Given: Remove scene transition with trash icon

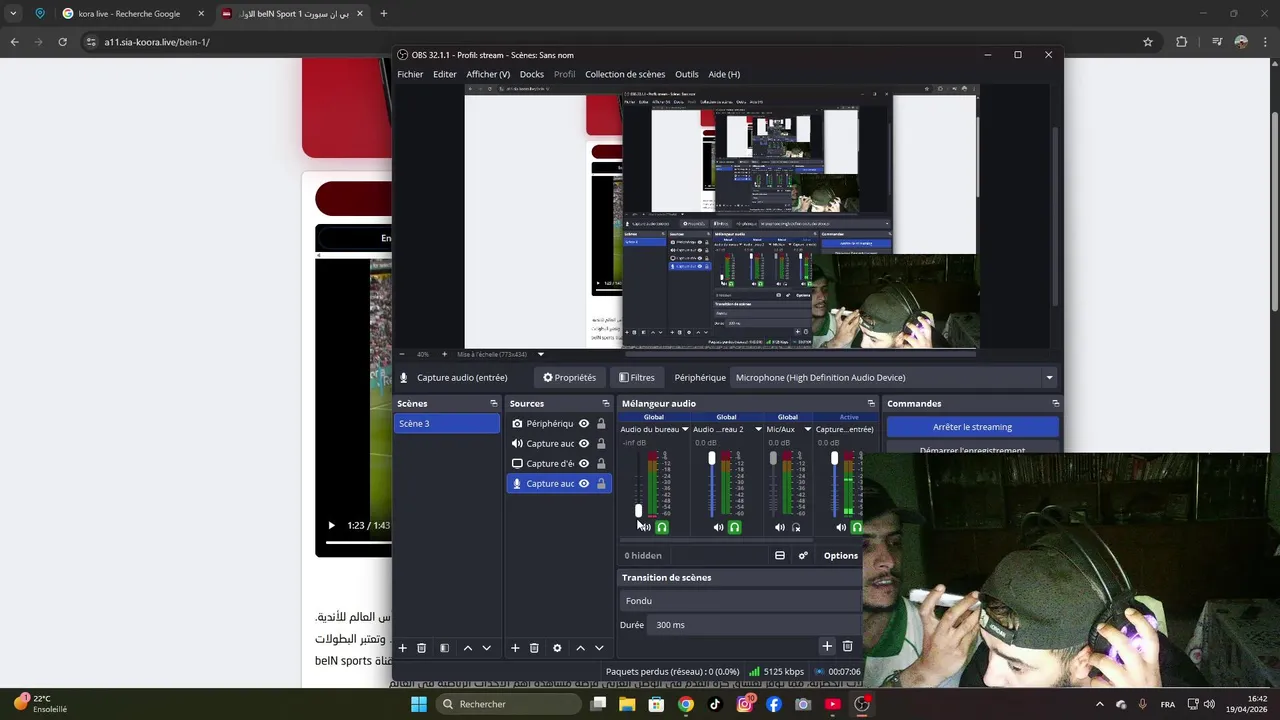Looking at the screenshot, I should click(848, 647).
